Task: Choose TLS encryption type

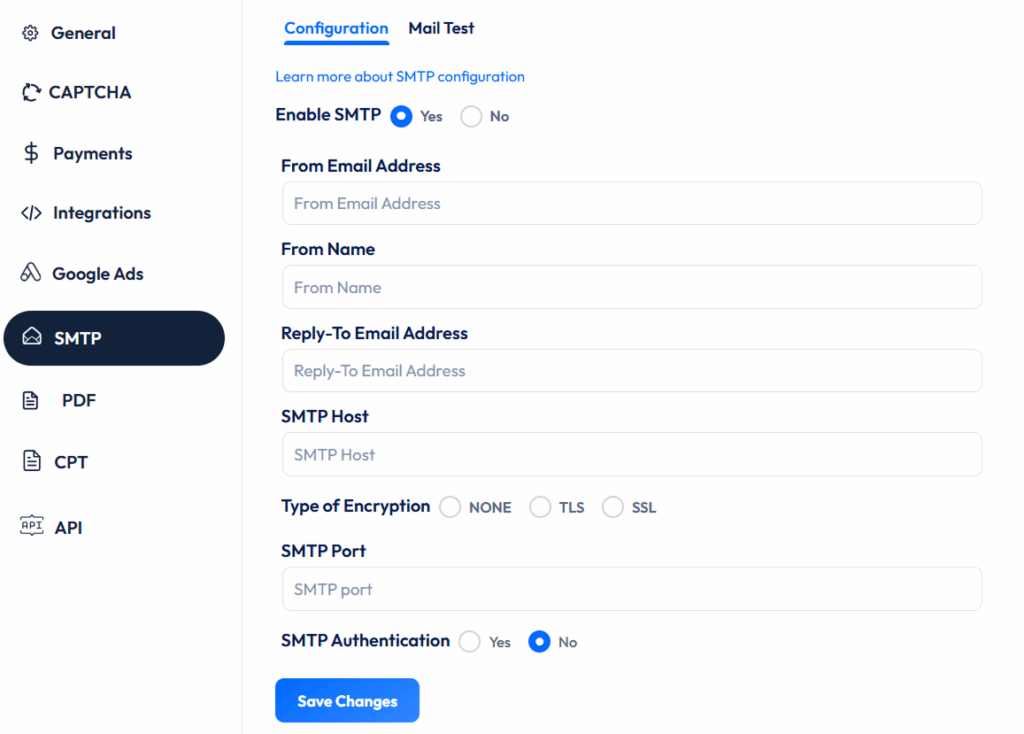Action: click(x=540, y=507)
